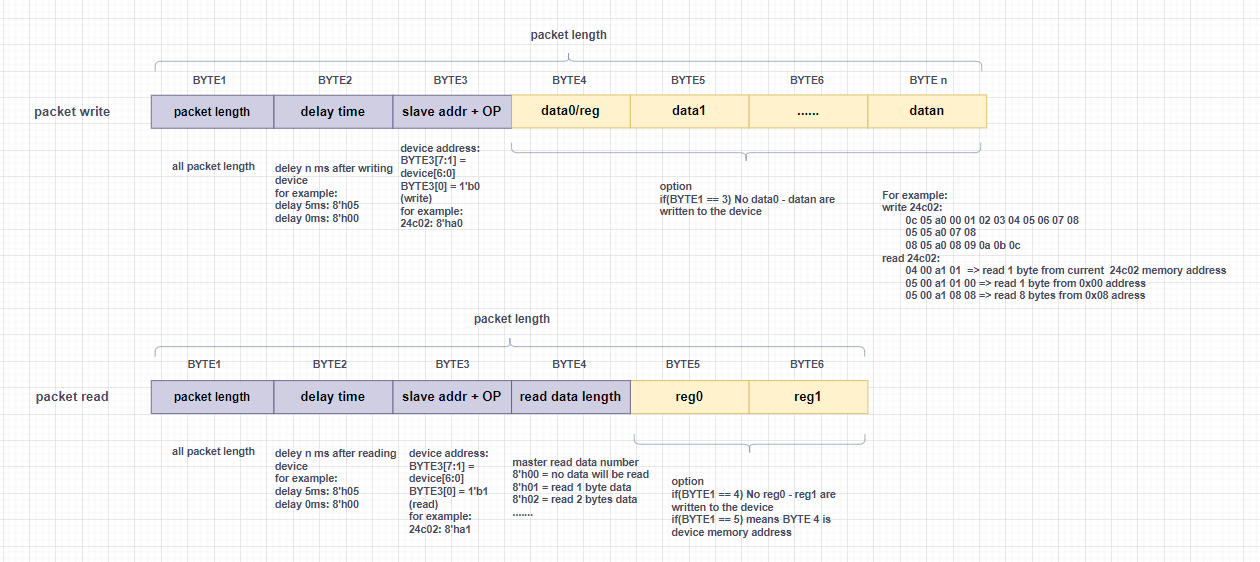The height and width of the screenshot is (562, 1260).
Task: Select 'if(BYTE1 == 4) No reg0 - reg1' note
Action: coord(754,501)
